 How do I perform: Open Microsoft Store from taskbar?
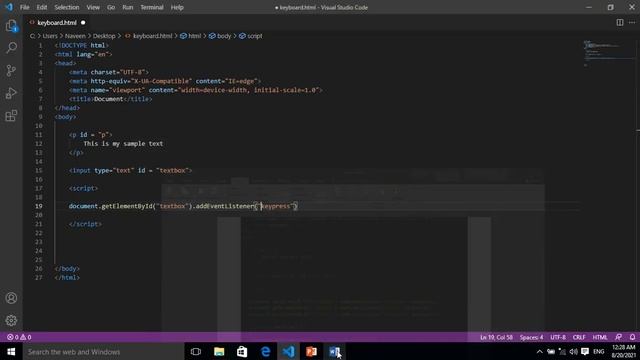point(242,351)
